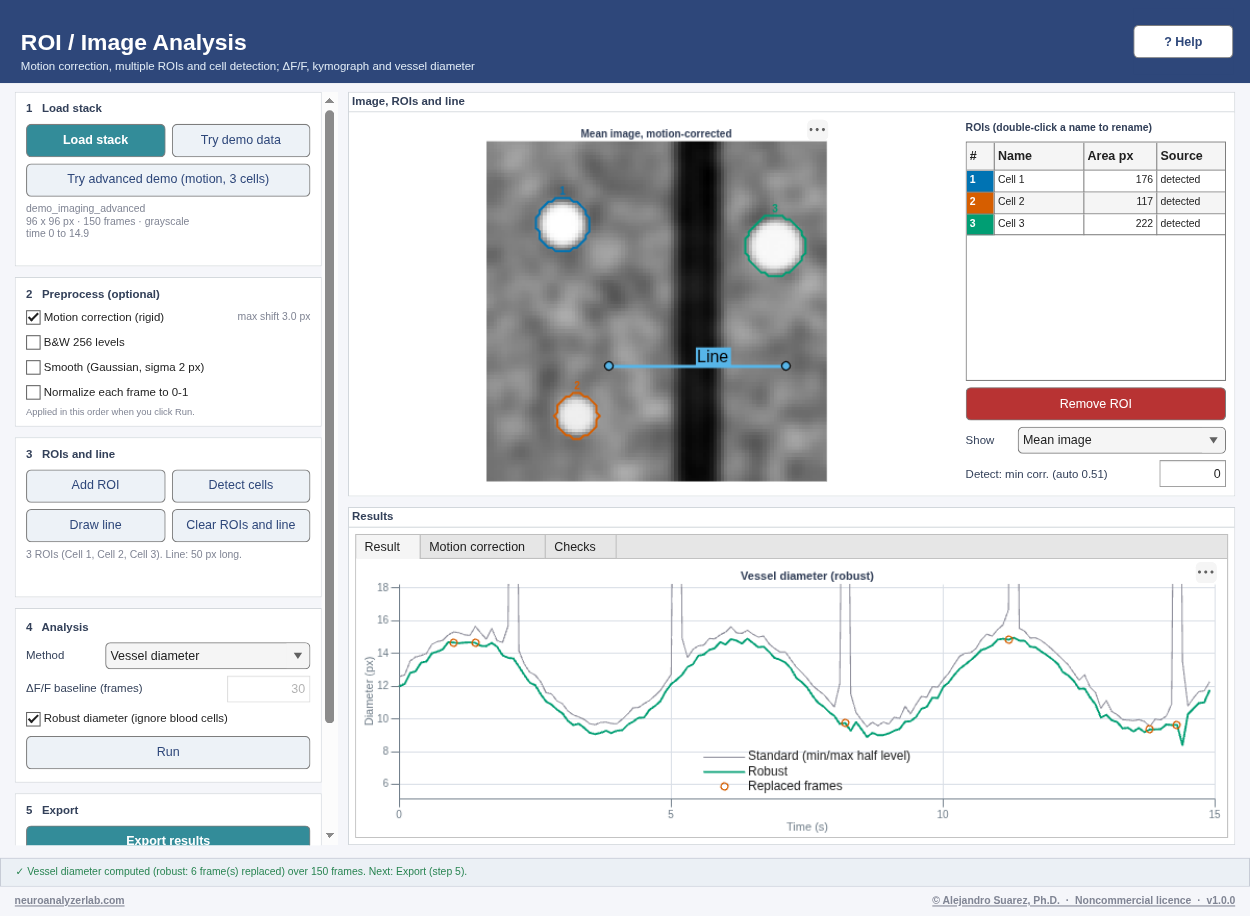Select the Cell 2 name in ROI table
This screenshot has height=916, width=1250.
[x=1039, y=202]
